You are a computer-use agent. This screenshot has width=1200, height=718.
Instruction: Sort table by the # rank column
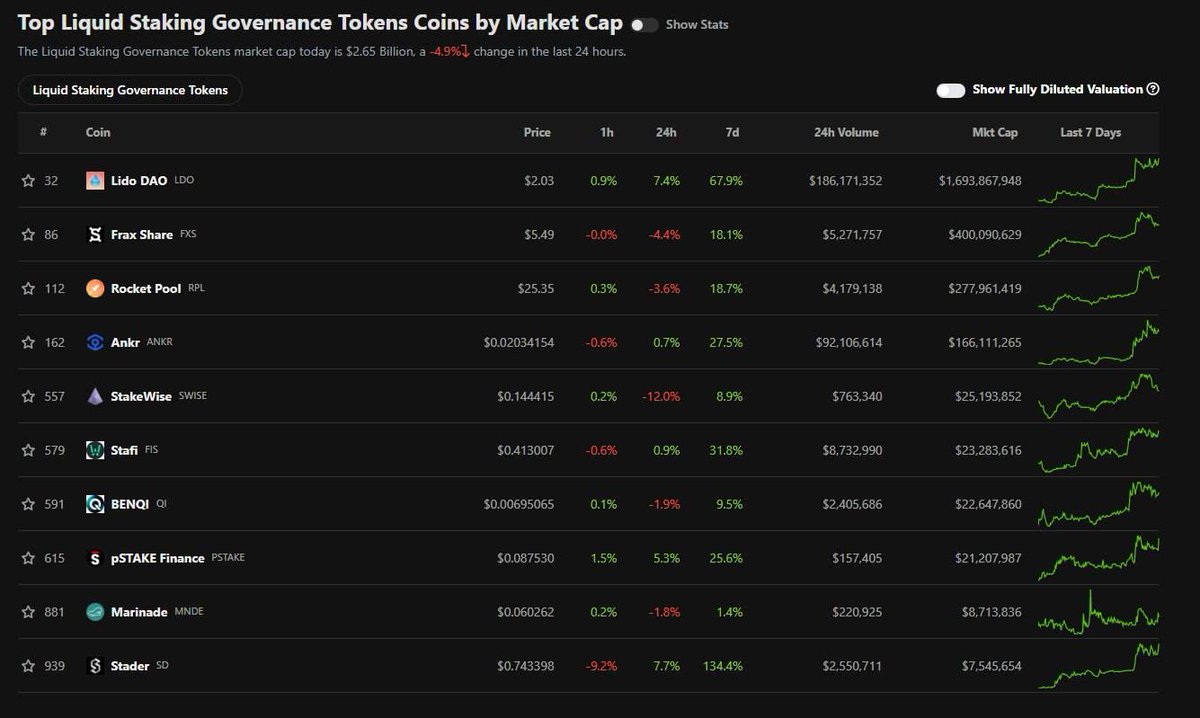click(x=43, y=132)
